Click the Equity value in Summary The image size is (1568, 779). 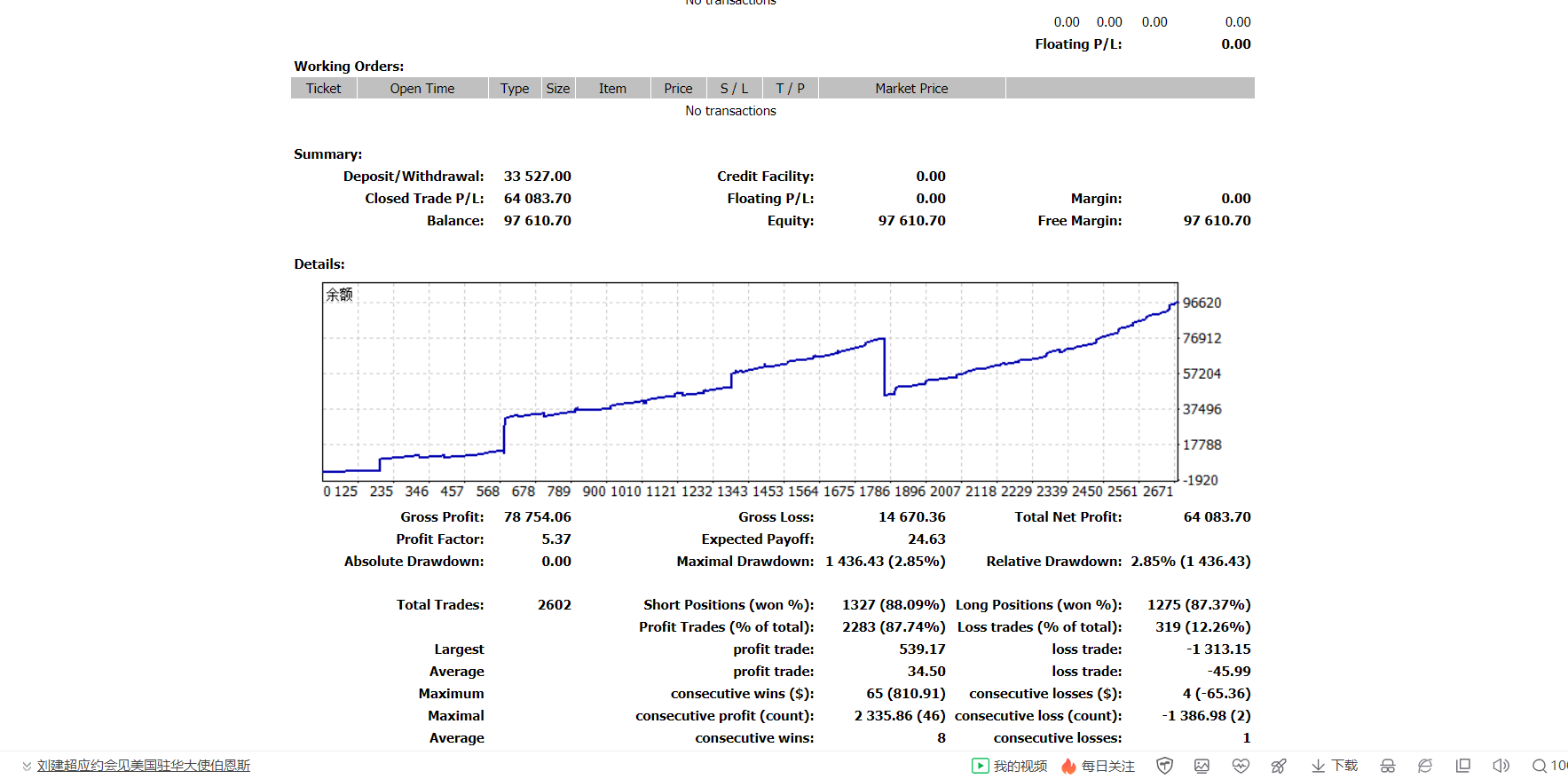pyautogui.click(x=912, y=221)
